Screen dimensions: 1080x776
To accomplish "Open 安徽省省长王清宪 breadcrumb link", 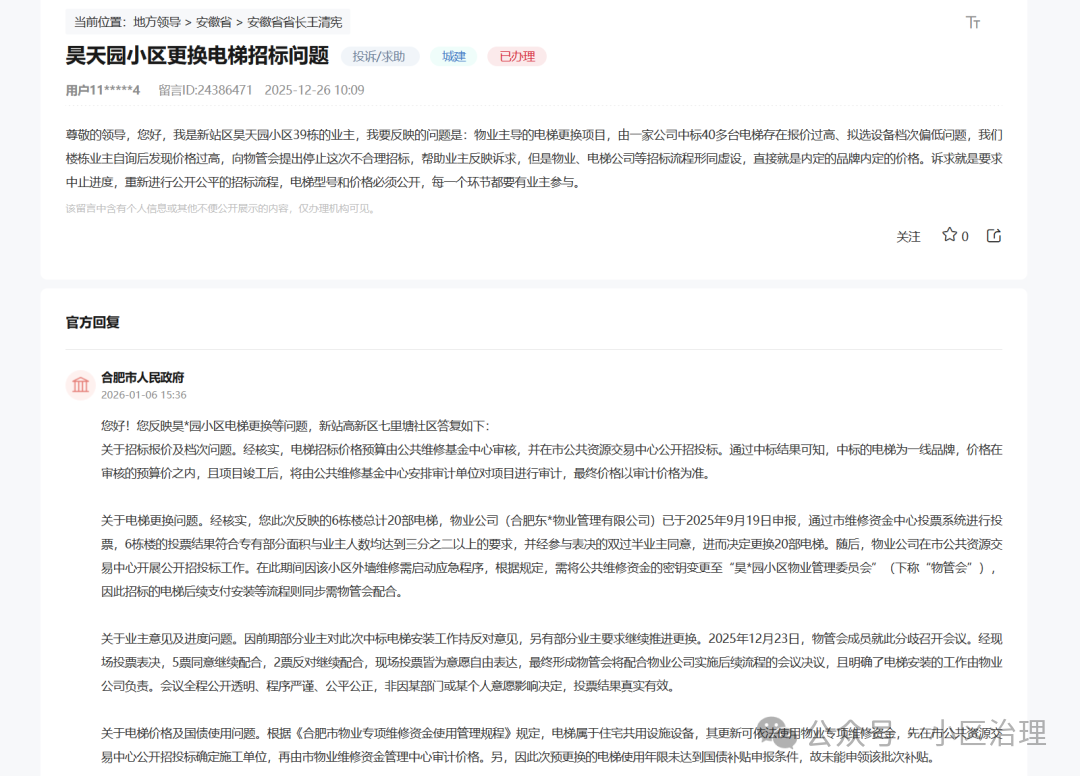I will pos(295,22).
